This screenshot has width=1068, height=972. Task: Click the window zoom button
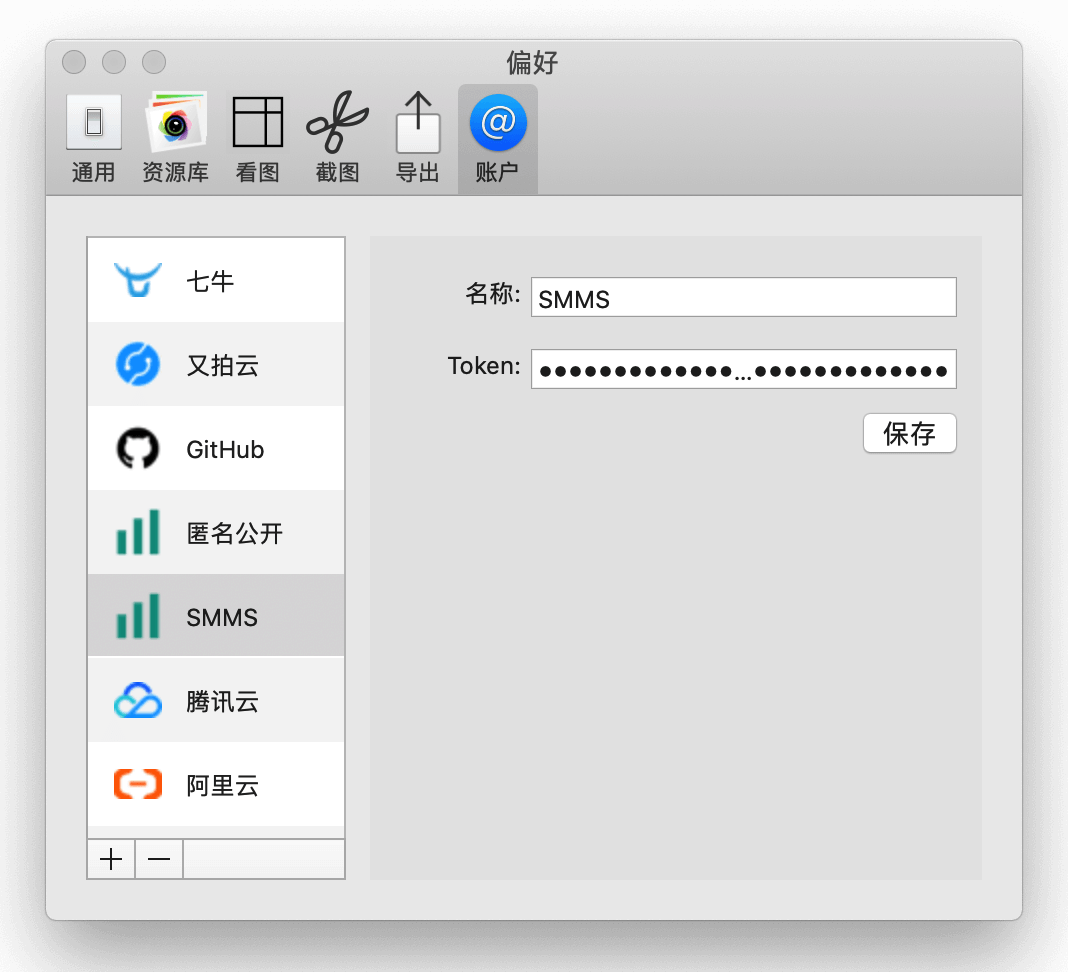pyautogui.click(x=154, y=62)
